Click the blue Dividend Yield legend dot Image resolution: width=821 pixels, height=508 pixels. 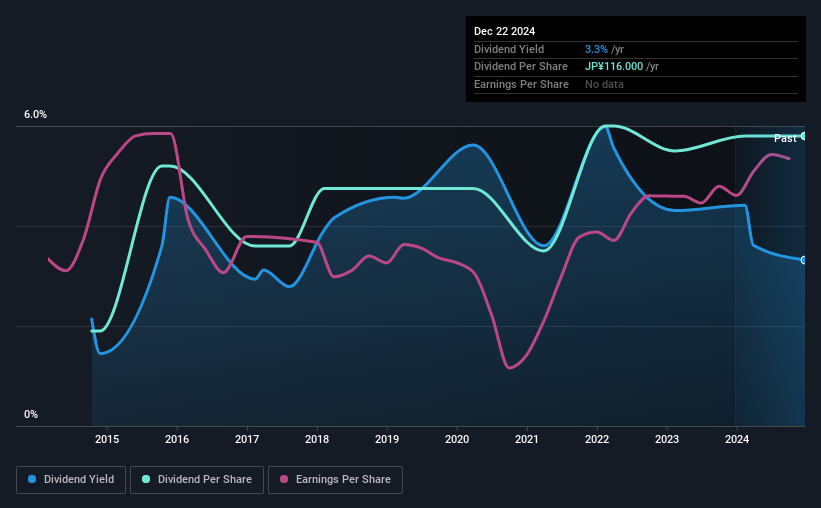pos(32,479)
